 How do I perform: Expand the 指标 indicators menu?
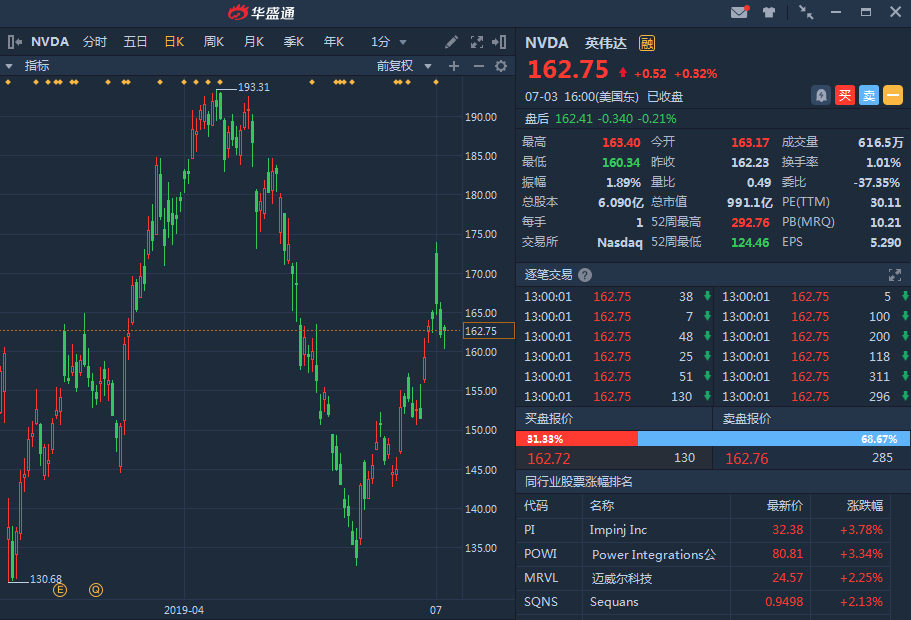point(28,66)
